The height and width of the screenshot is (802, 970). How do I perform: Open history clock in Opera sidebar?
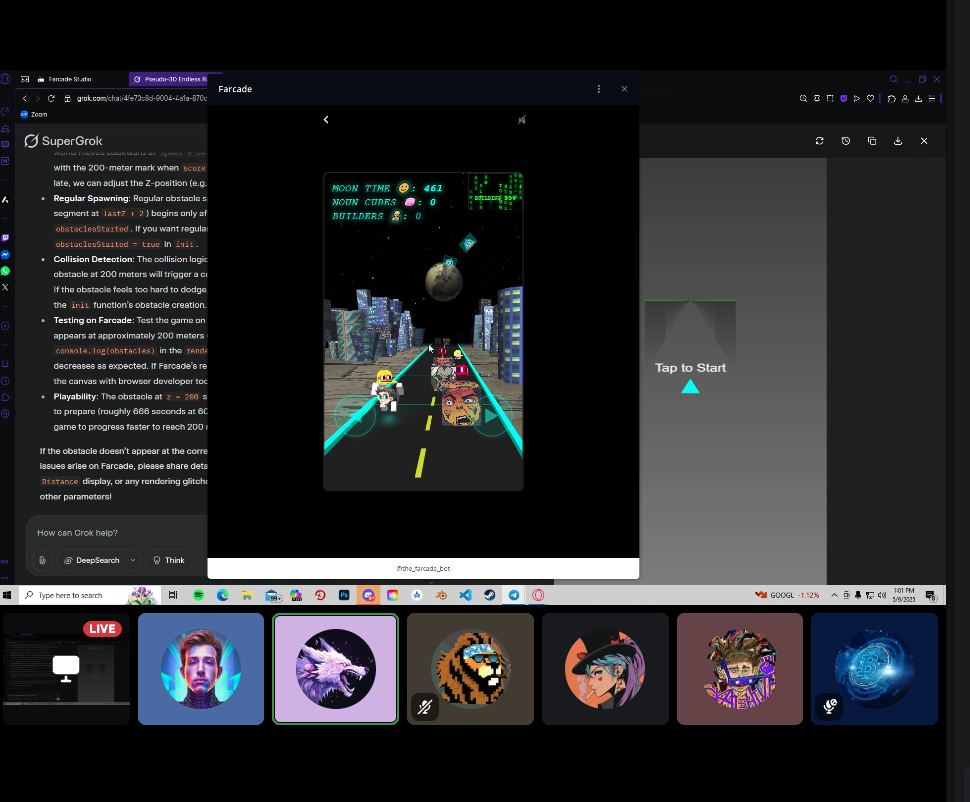pyautogui.click(x=6, y=381)
